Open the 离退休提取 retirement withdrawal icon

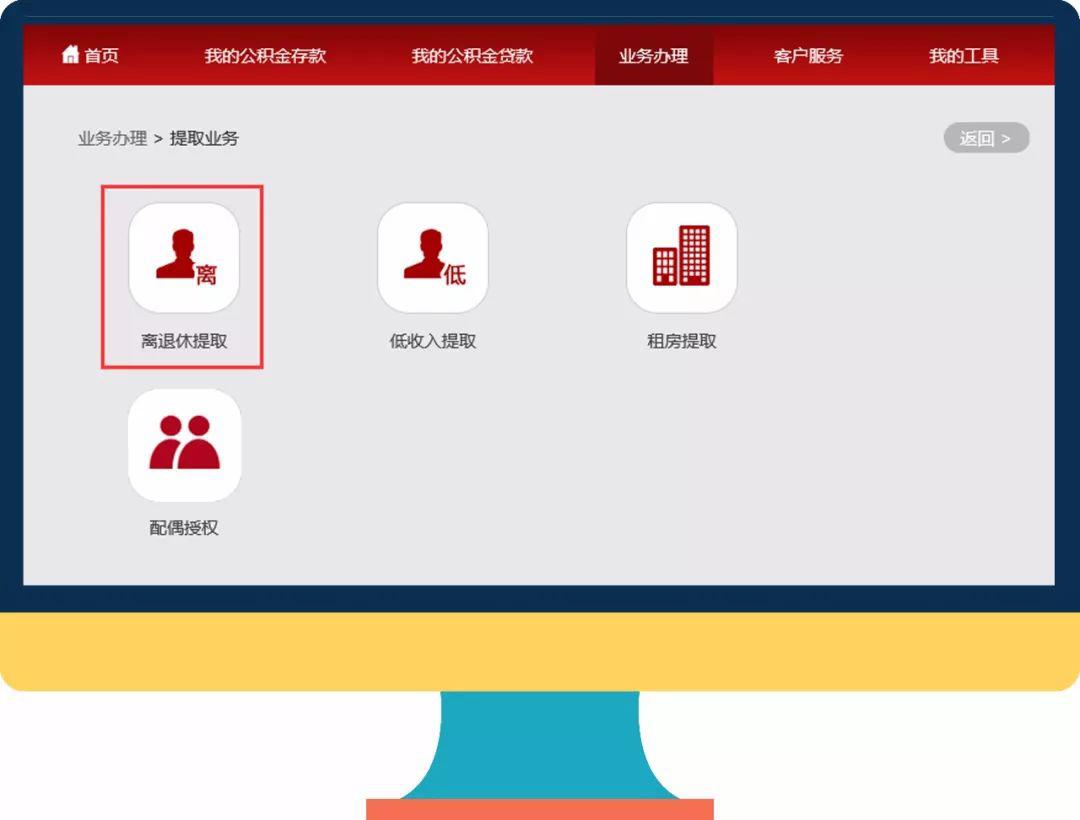click(x=184, y=258)
